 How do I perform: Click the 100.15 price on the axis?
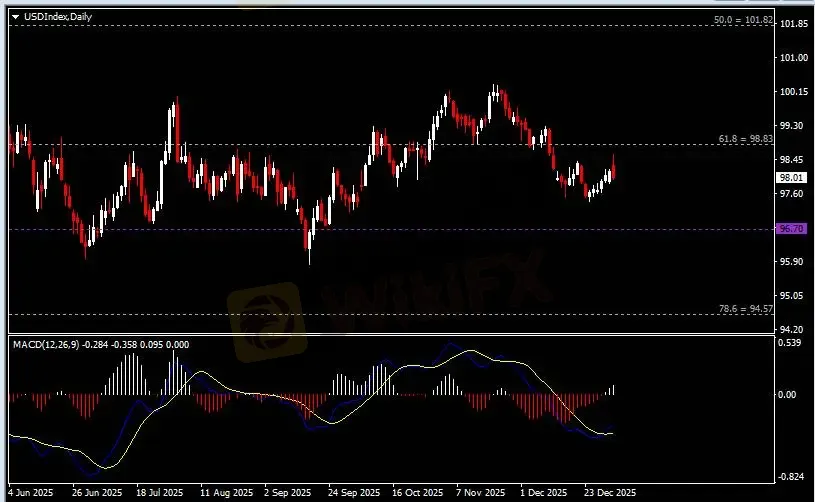coord(792,92)
